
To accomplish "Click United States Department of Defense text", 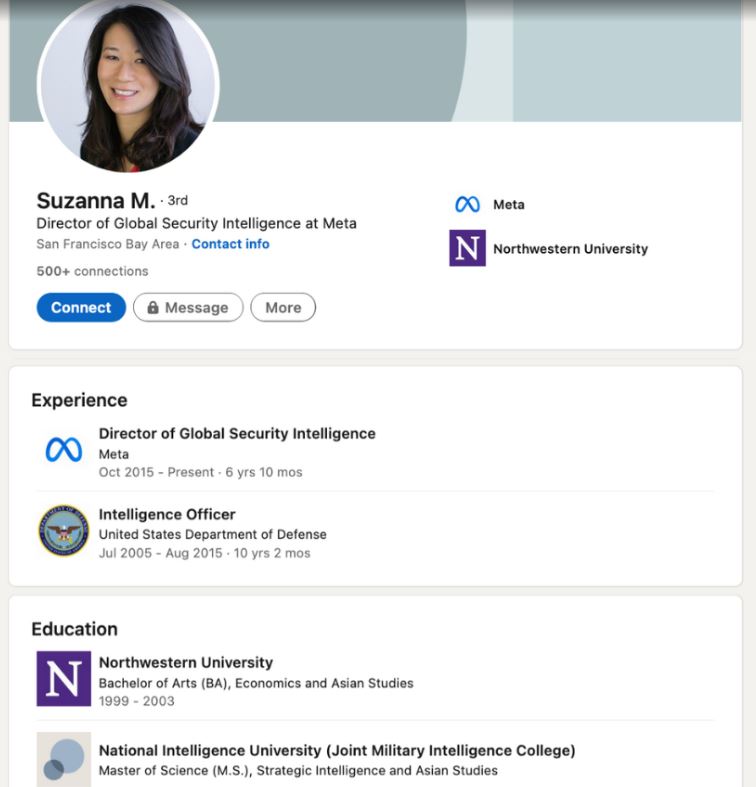I will [212, 534].
